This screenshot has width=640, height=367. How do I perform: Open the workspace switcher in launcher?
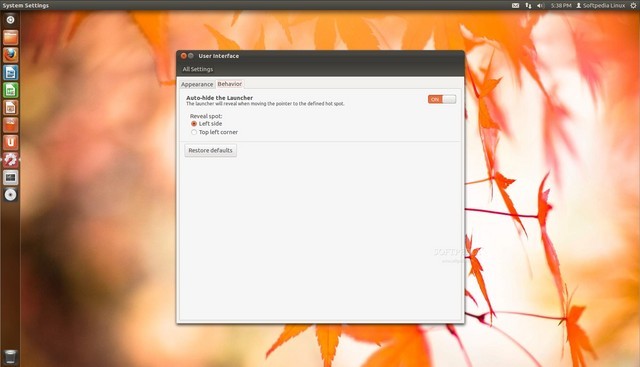point(10,177)
